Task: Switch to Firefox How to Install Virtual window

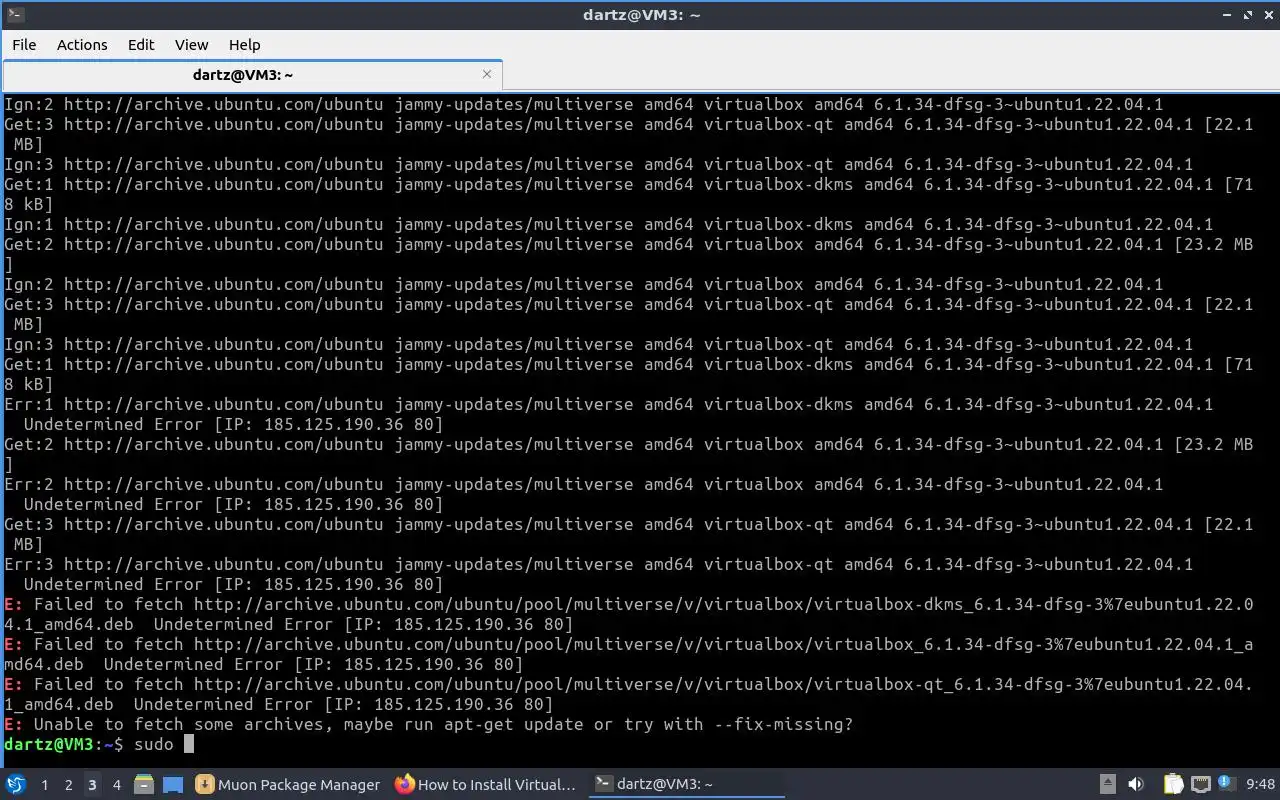Action: pyautogui.click(x=487, y=784)
